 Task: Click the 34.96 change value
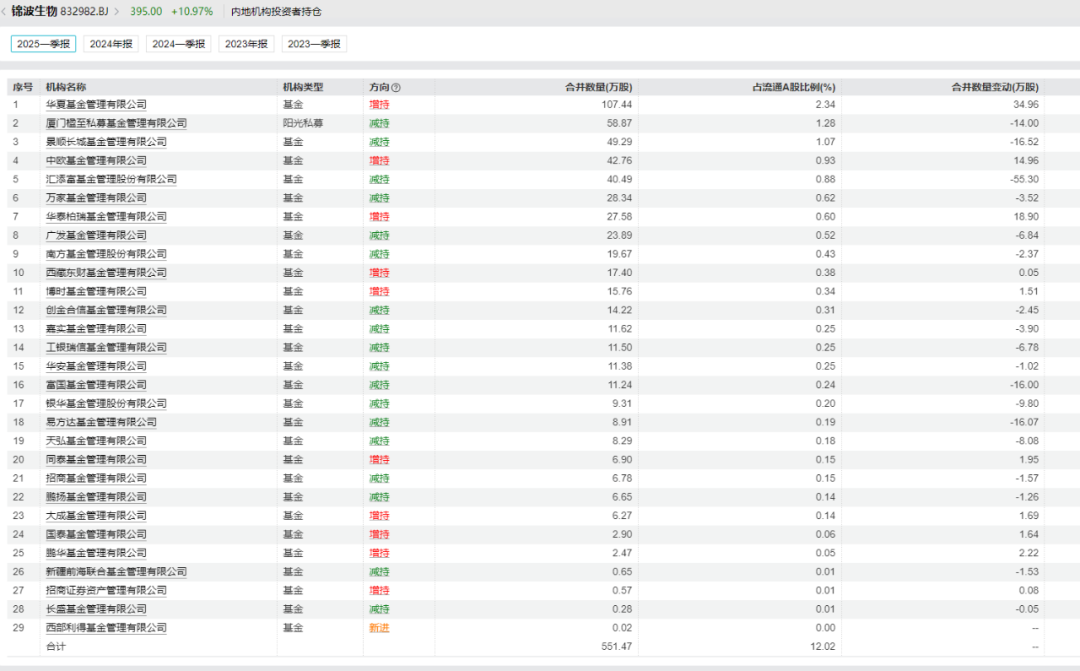tap(1026, 105)
